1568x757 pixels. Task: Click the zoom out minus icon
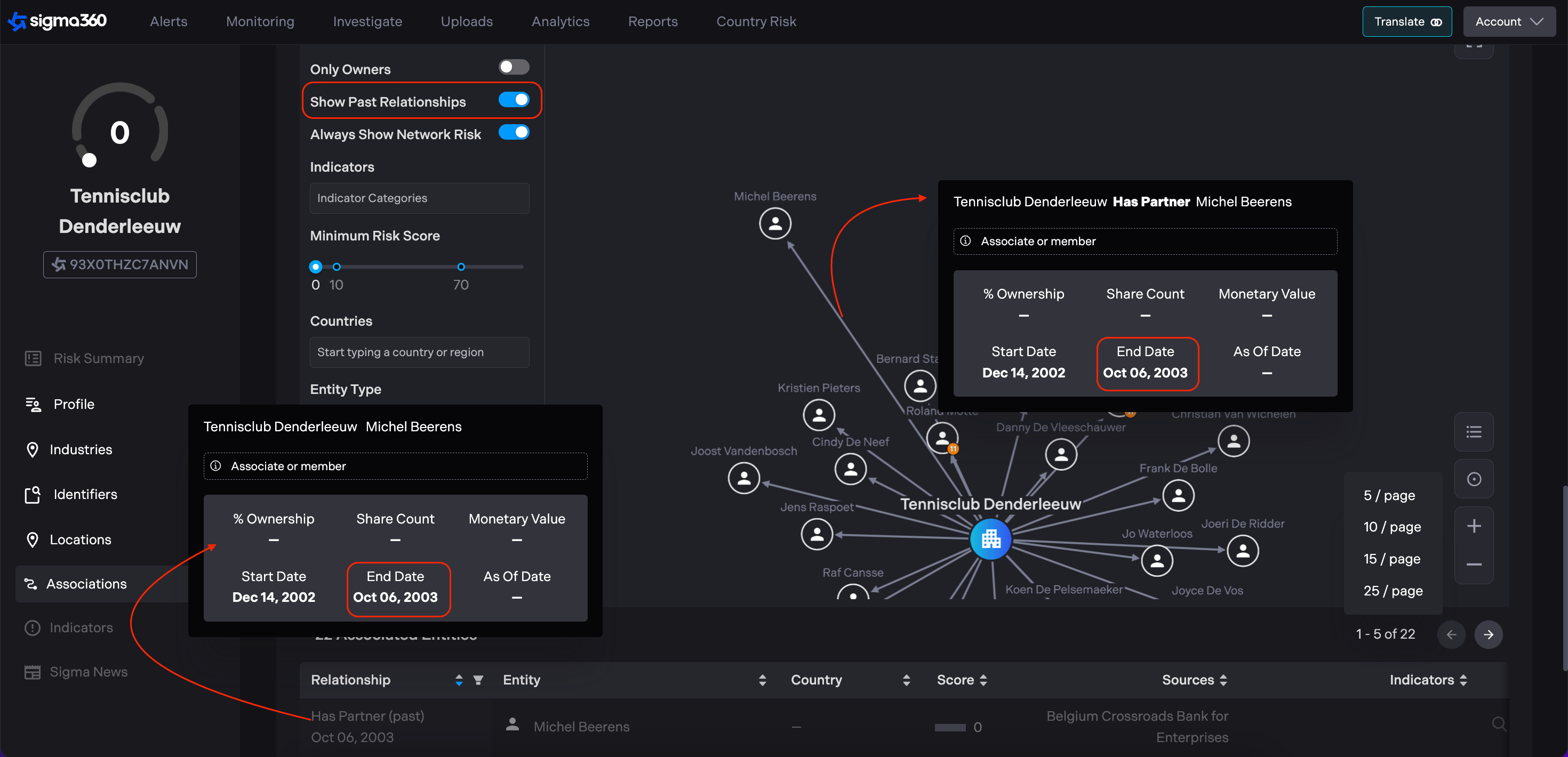(x=1473, y=564)
